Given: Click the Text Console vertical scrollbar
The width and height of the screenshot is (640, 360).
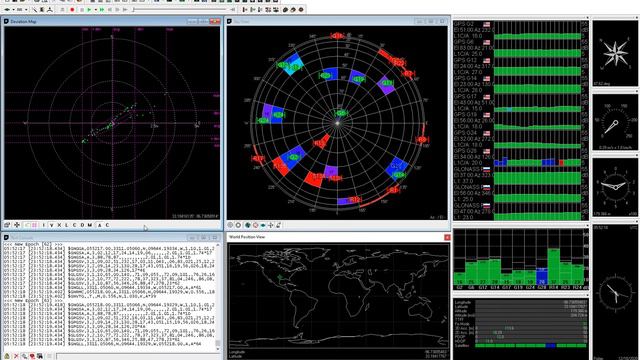Looking at the screenshot, I should tap(218, 296).
